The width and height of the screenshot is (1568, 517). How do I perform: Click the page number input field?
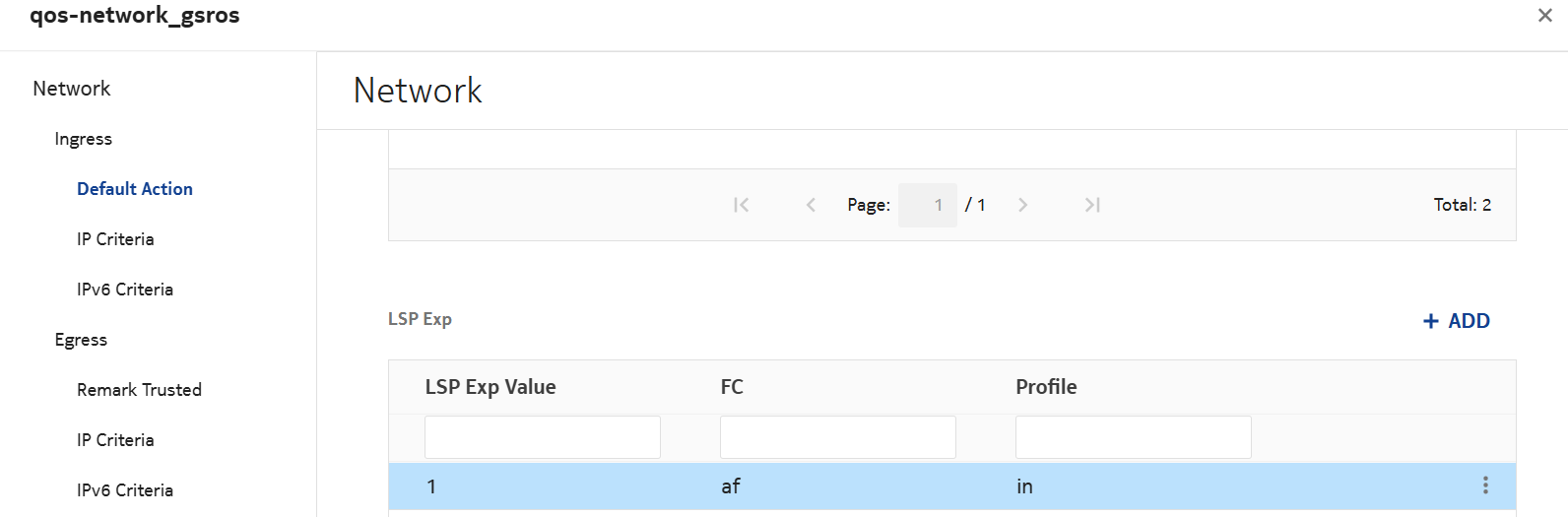(x=927, y=205)
